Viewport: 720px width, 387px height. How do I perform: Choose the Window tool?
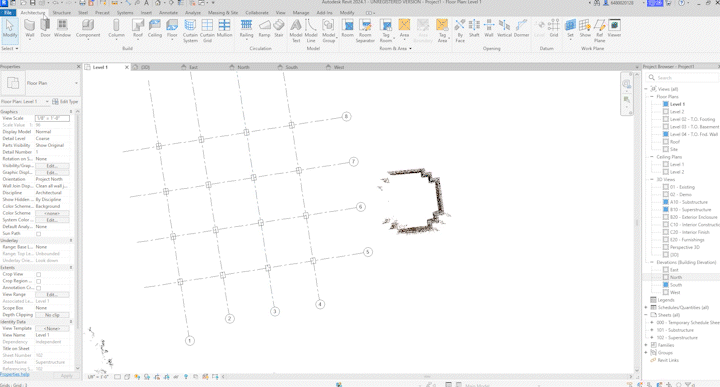62,28
